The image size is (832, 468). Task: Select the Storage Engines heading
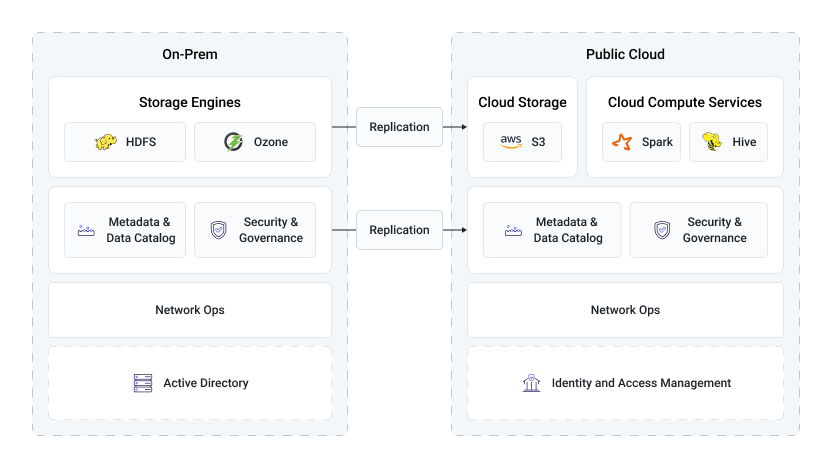[x=190, y=102]
